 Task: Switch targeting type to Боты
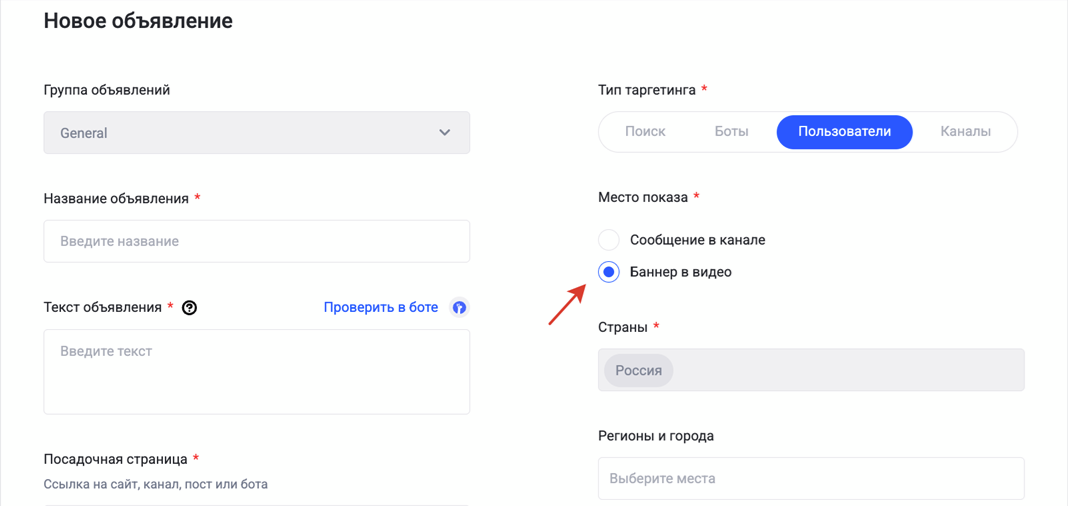[732, 131]
